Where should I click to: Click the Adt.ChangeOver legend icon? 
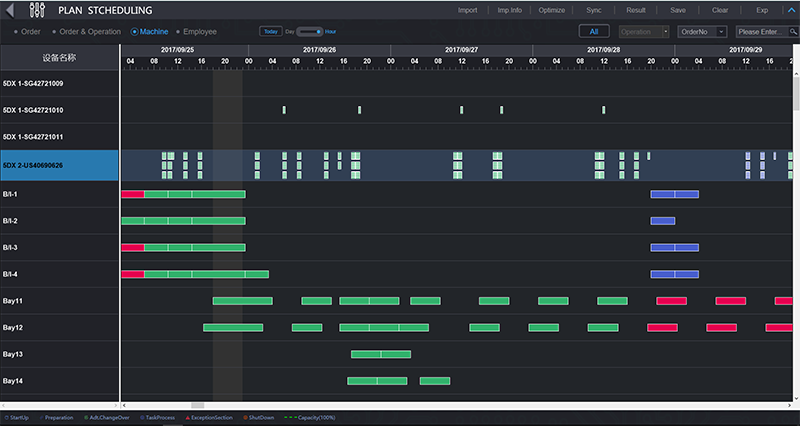[86, 416]
